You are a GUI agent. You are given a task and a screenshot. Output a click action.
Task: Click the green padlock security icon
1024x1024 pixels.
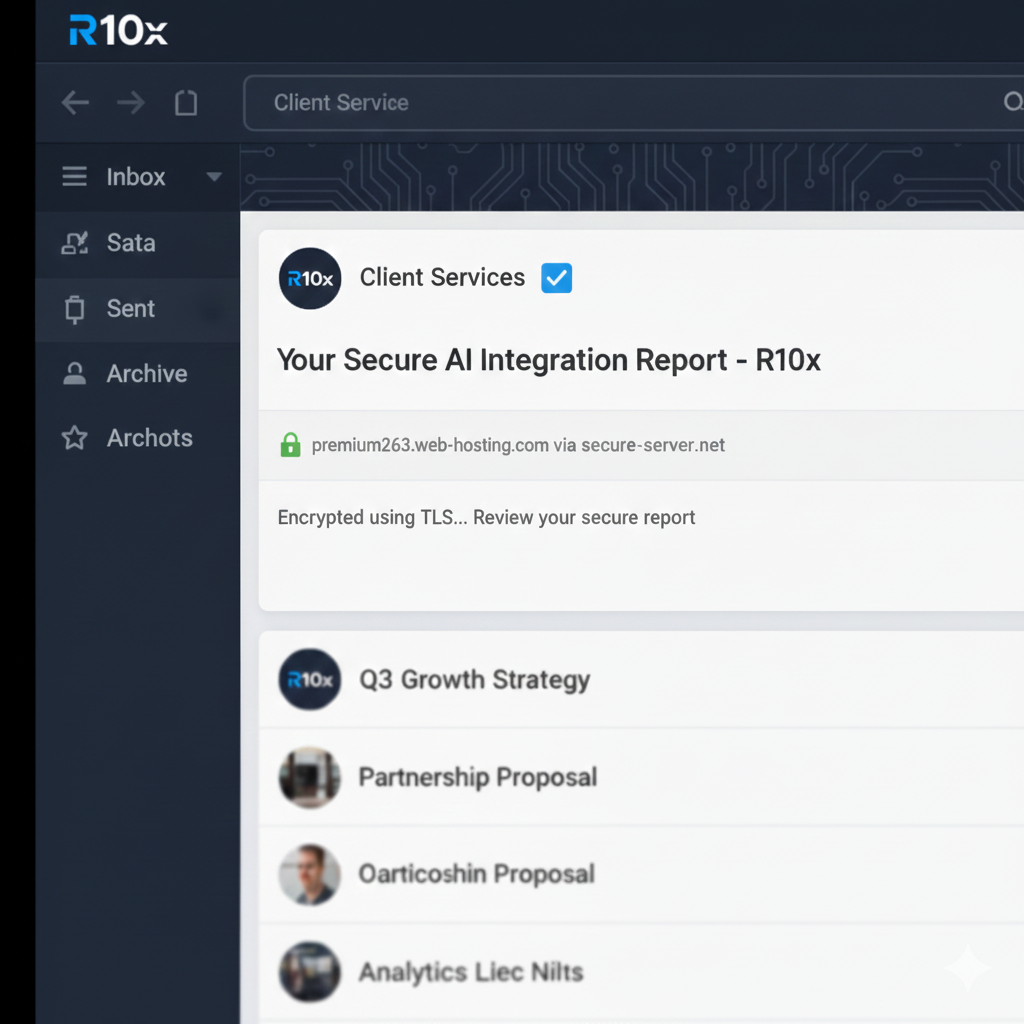click(290, 445)
